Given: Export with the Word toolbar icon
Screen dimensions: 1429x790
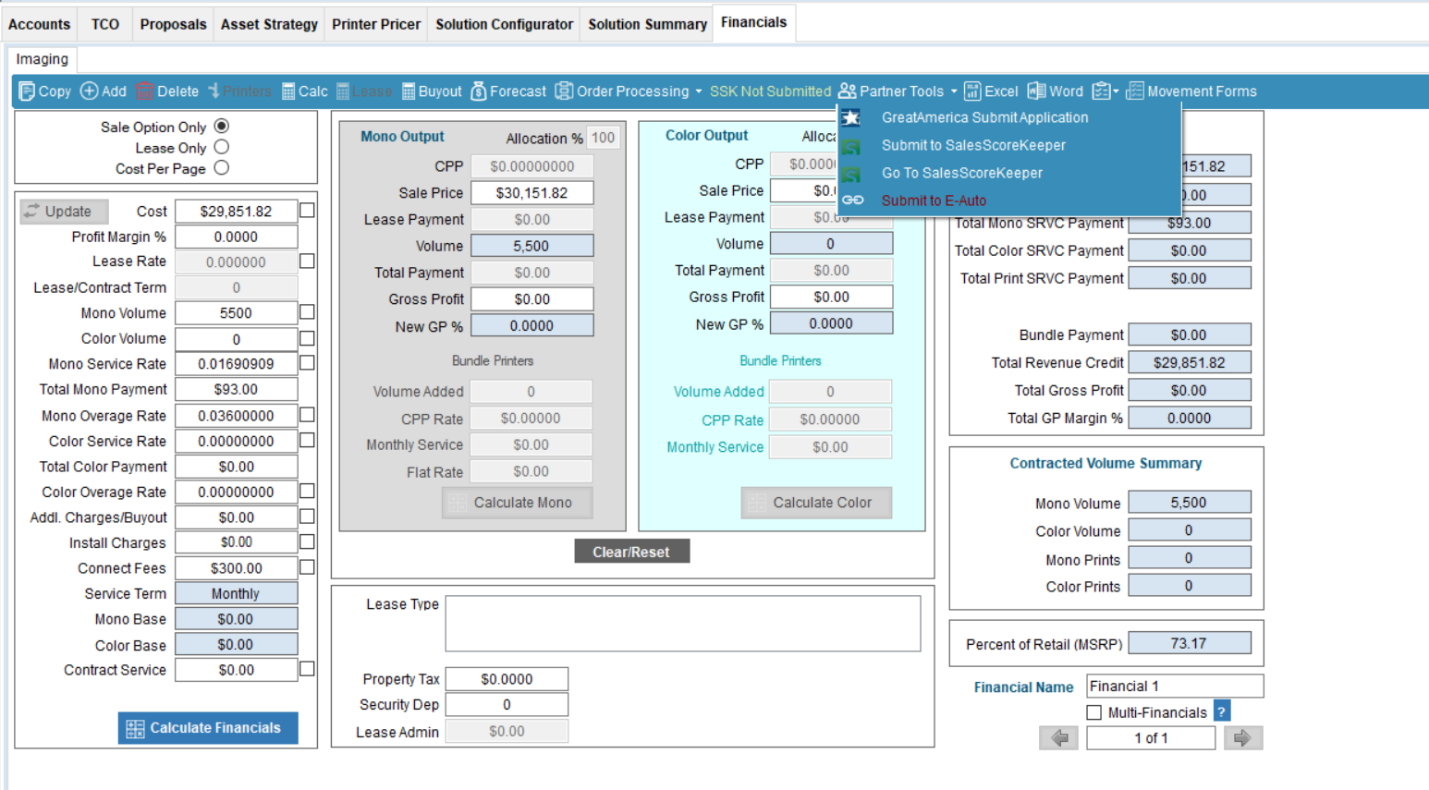Looking at the screenshot, I should coord(1037,91).
